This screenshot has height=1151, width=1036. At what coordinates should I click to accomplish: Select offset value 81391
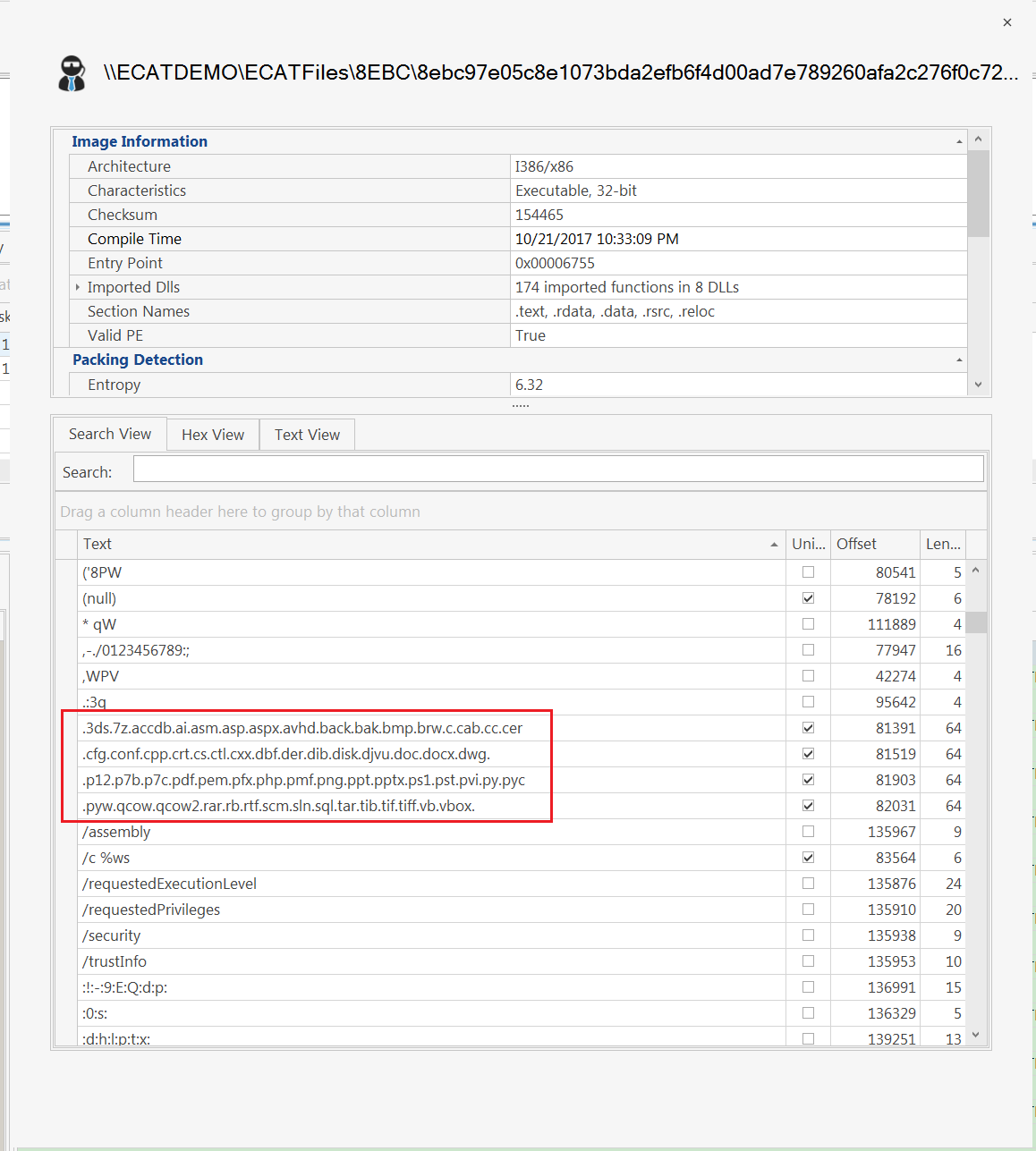(x=896, y=728)
